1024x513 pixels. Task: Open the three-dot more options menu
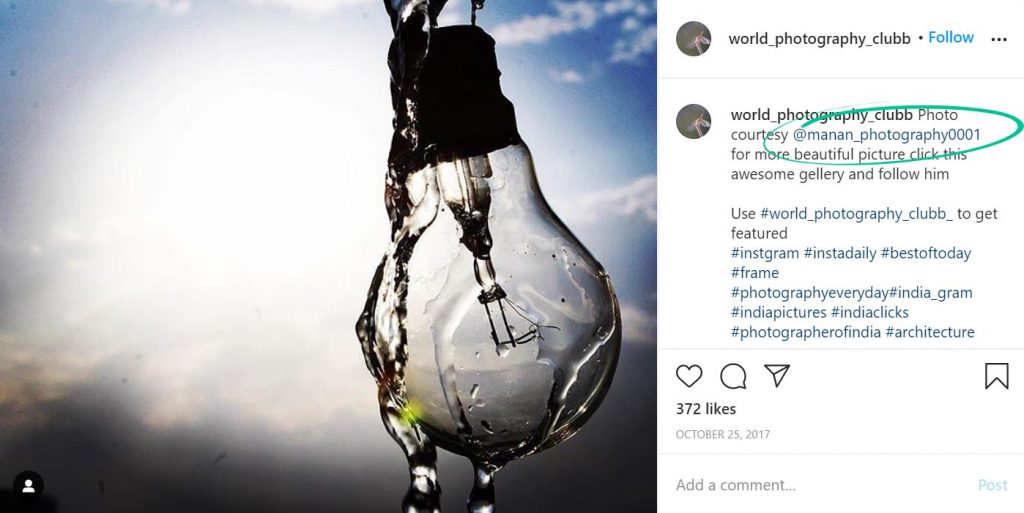pyautogui.click(x=999, y=39)
